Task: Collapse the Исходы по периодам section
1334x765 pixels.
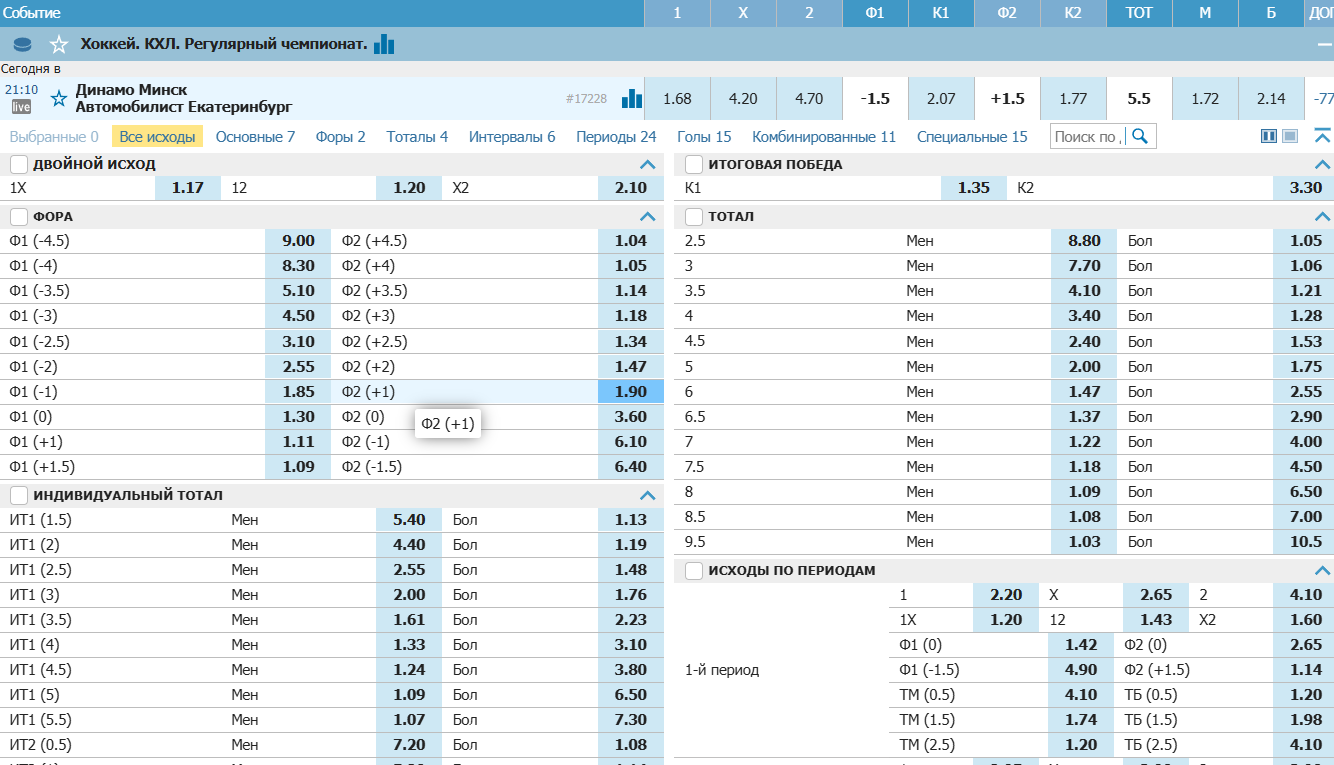Action: click(x=1322, y=570)
